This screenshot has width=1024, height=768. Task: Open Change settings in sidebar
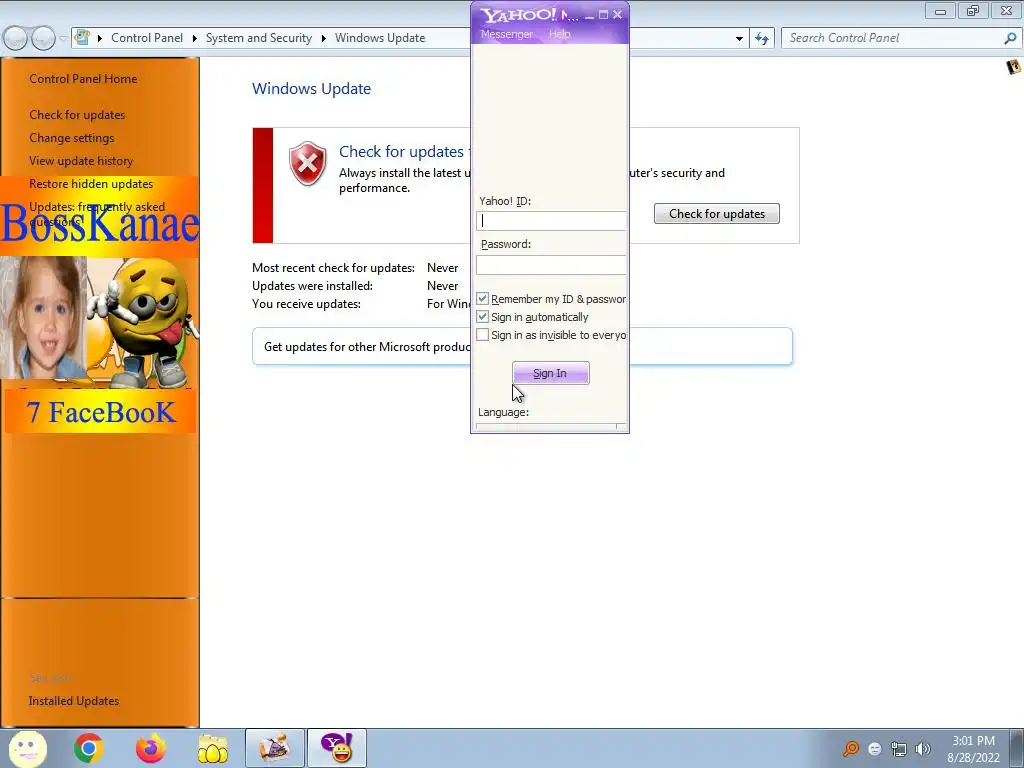(x=72, y=138)
